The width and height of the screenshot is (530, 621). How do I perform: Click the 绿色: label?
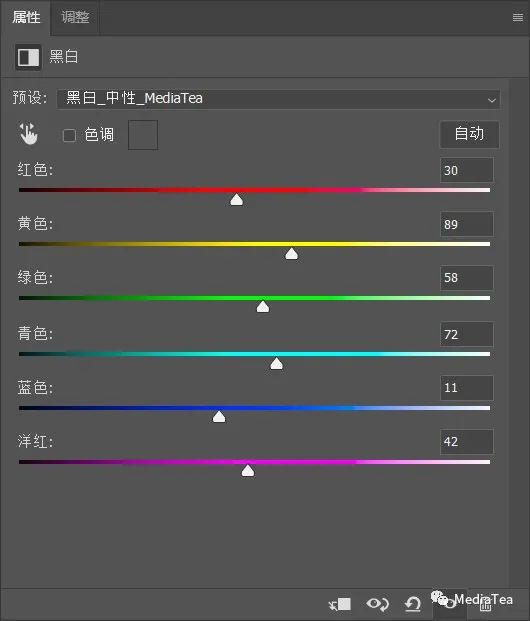coord(35,277)
